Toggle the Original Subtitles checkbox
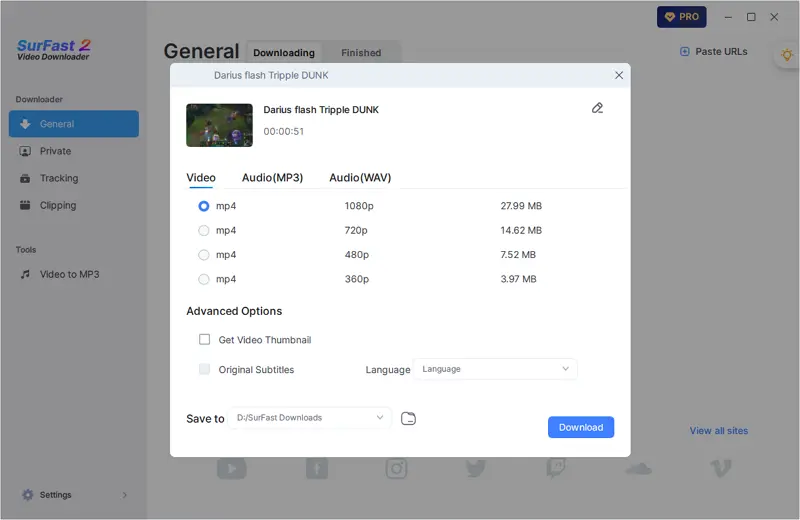This screenshot has height=520, width=800. tap(205, 369)
